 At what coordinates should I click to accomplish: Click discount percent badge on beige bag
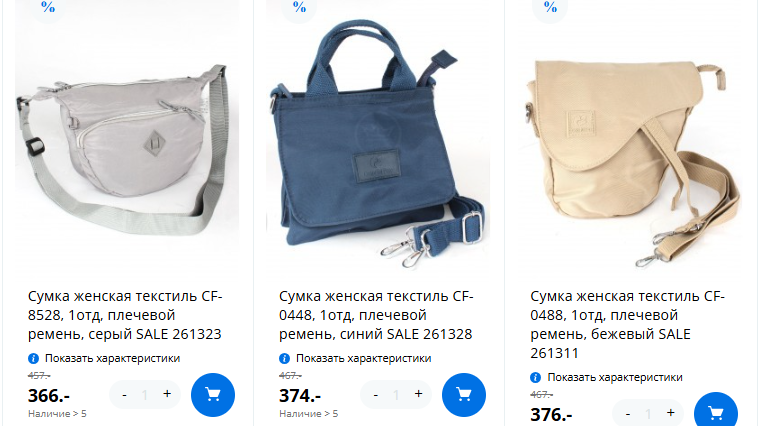(550, 8)
